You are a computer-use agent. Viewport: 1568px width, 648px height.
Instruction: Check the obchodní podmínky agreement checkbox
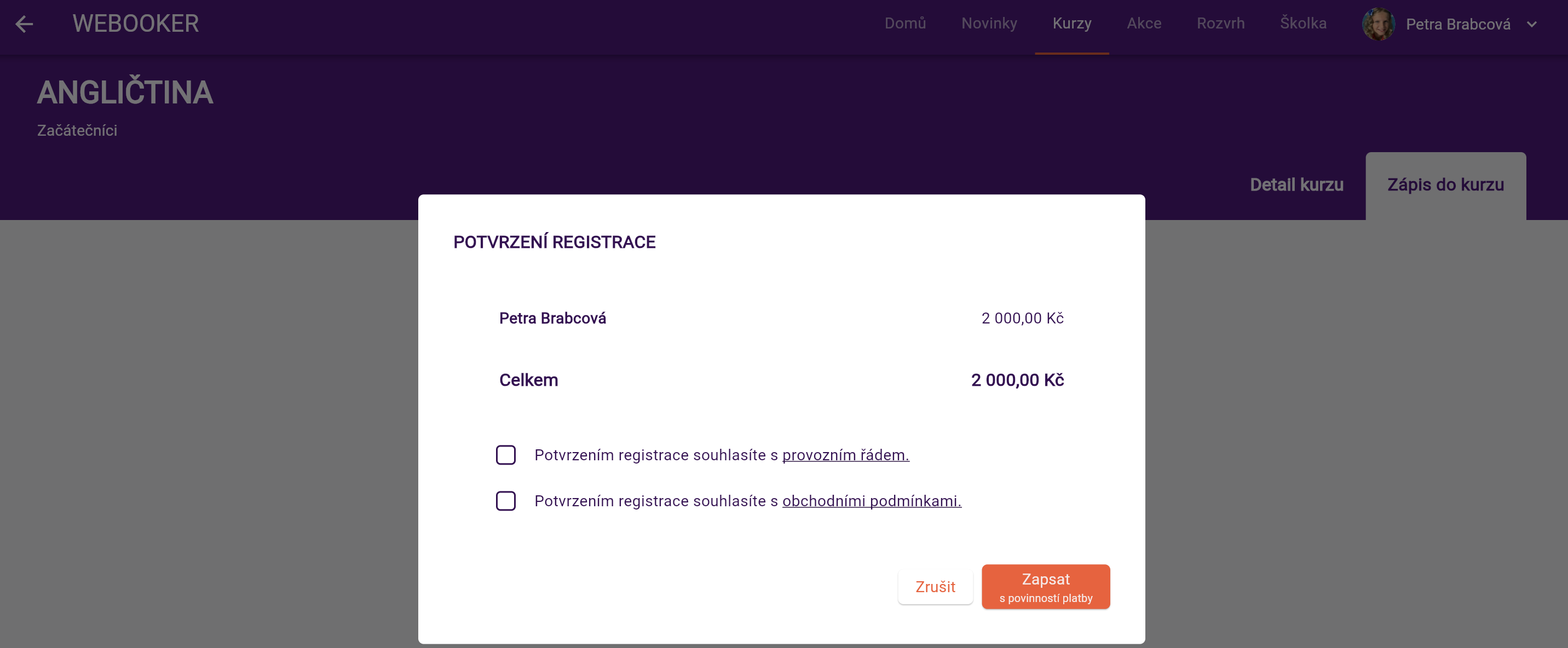click(505, 500)
